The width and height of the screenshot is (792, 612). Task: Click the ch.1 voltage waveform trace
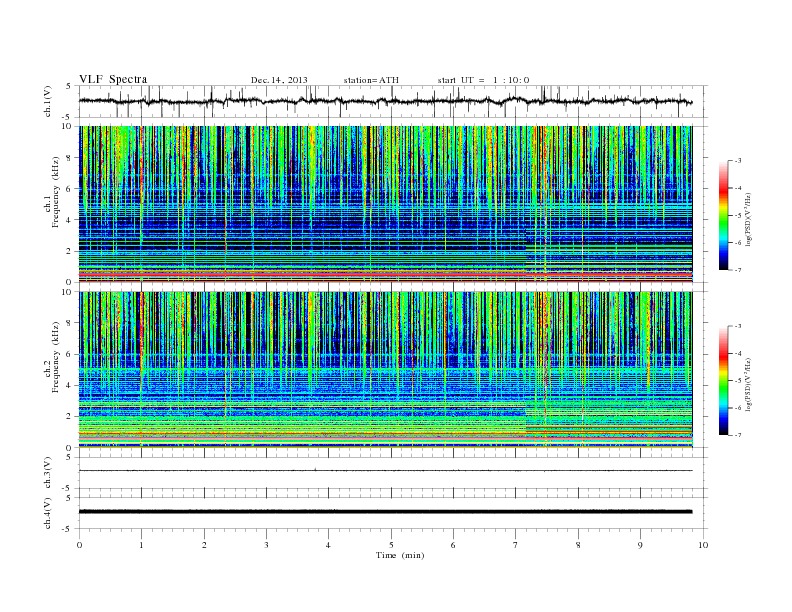pyautogui.click(x=385, y=101)
